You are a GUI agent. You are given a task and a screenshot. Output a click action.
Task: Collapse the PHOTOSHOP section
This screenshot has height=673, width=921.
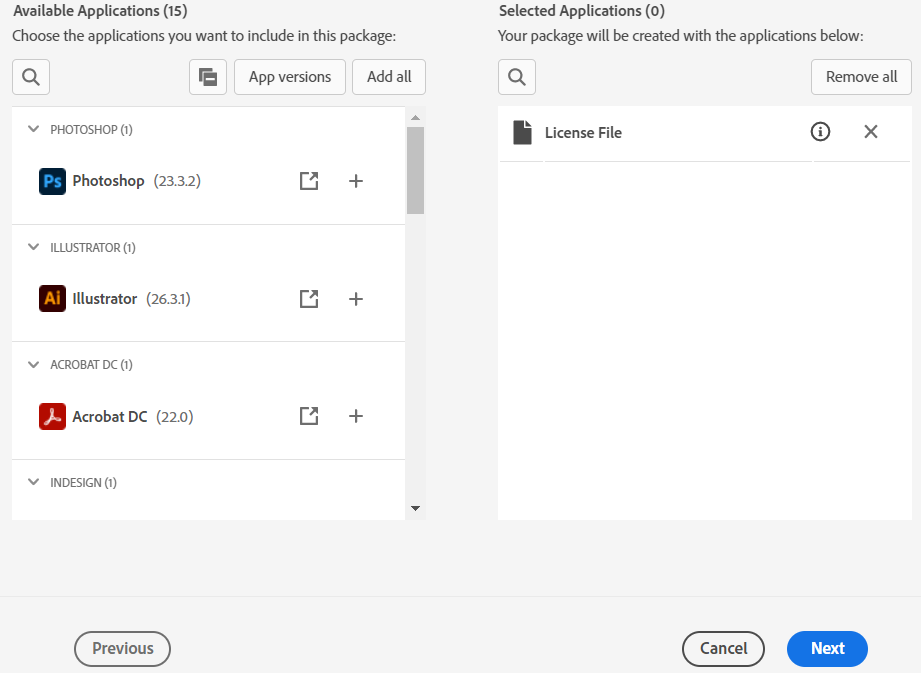coord(33,129)
